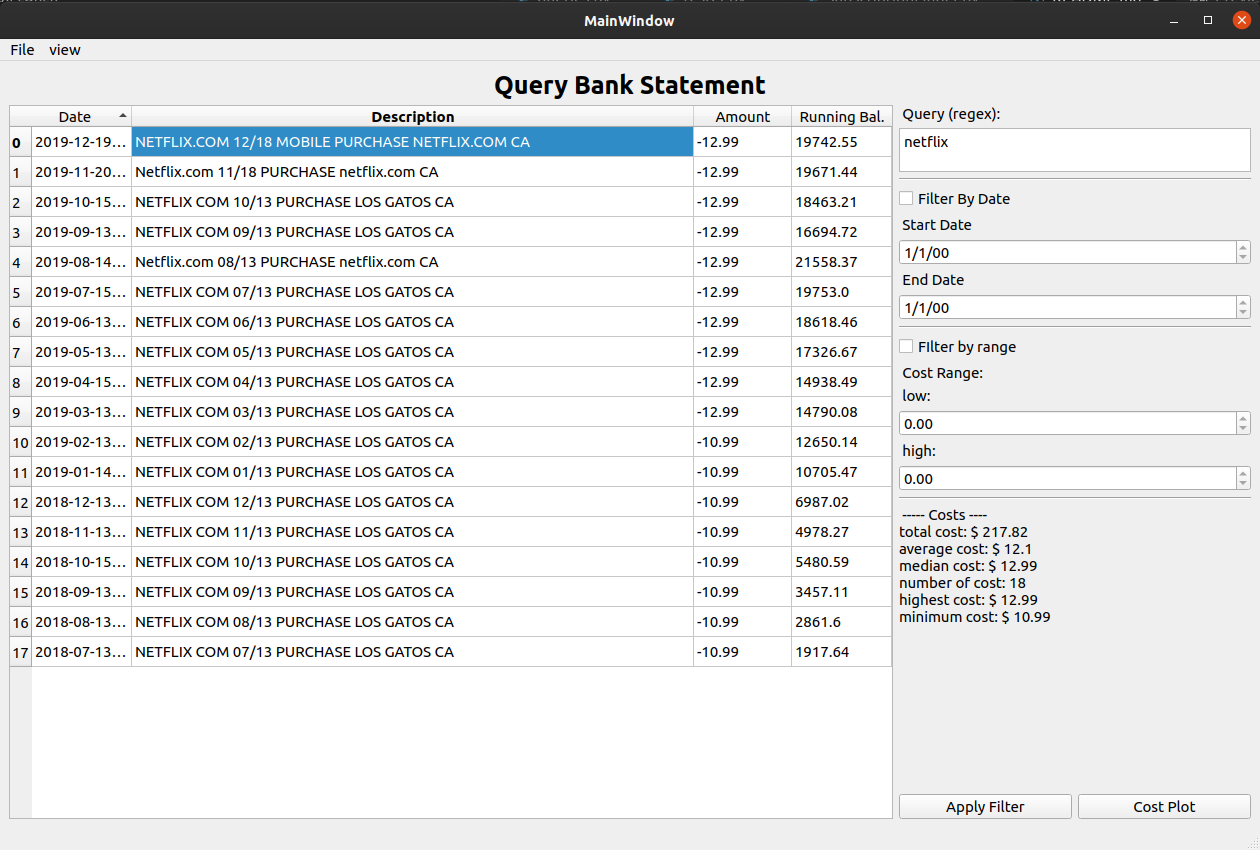Image resolution: width=1260 pixels, height=850 pixels.
Task: Open the File menu
Action: [22, 50]
